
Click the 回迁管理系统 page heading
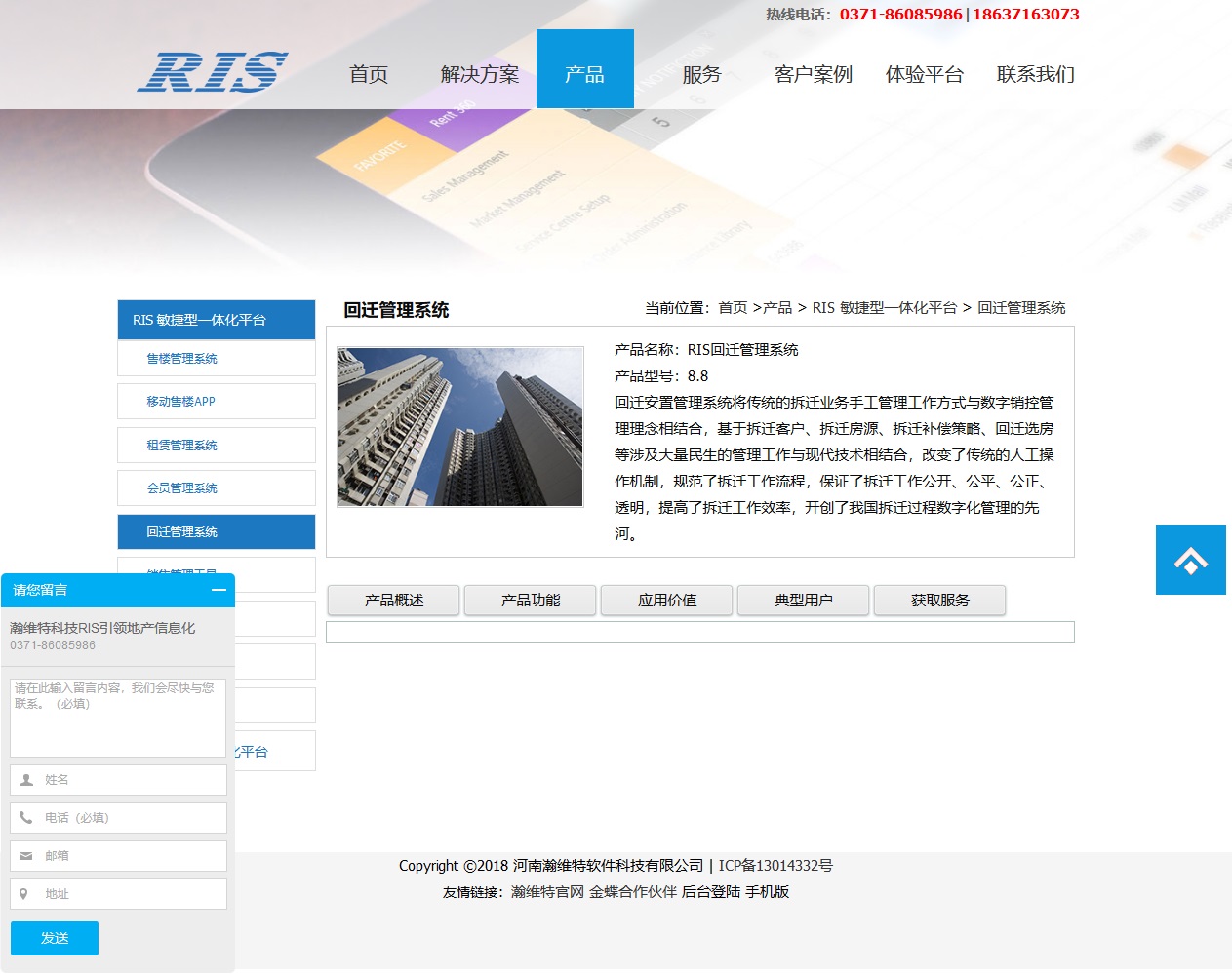pos(396,310)
